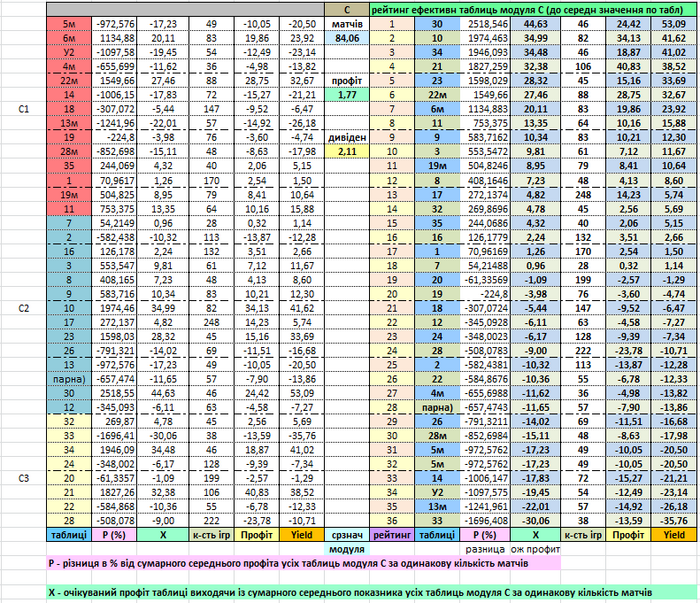Select the rating cell containing -852,6984
Viewport: 700px width, 603px height.
click(485, 436)
